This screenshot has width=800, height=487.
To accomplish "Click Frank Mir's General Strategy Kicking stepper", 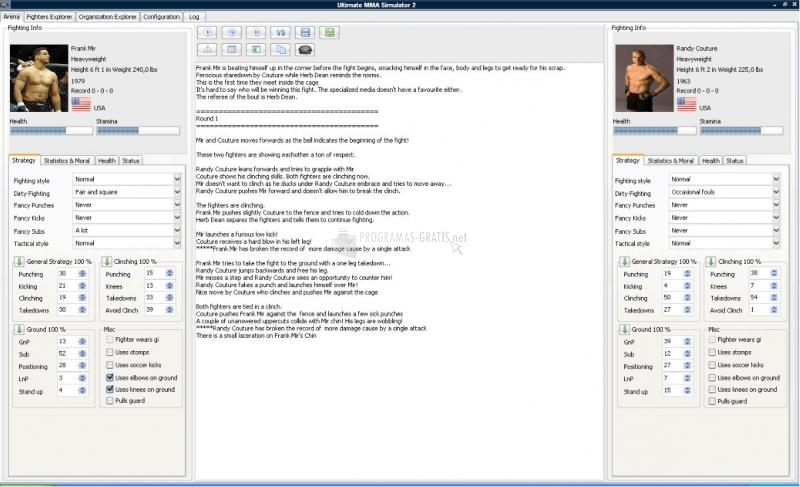I will [x=82, y=286].
